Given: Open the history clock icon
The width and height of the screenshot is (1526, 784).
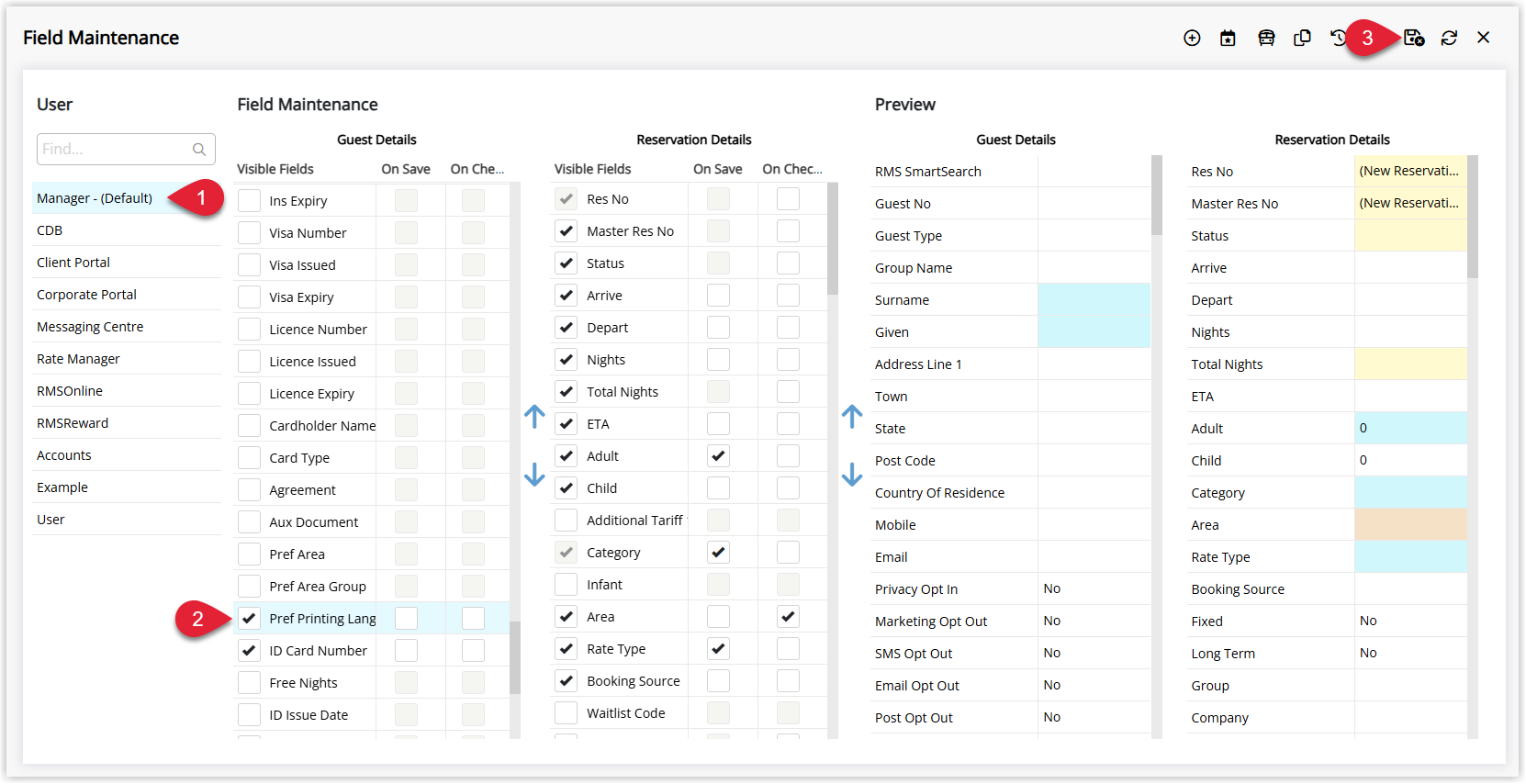Looking at the screenshot, I should click(1338, 38).
